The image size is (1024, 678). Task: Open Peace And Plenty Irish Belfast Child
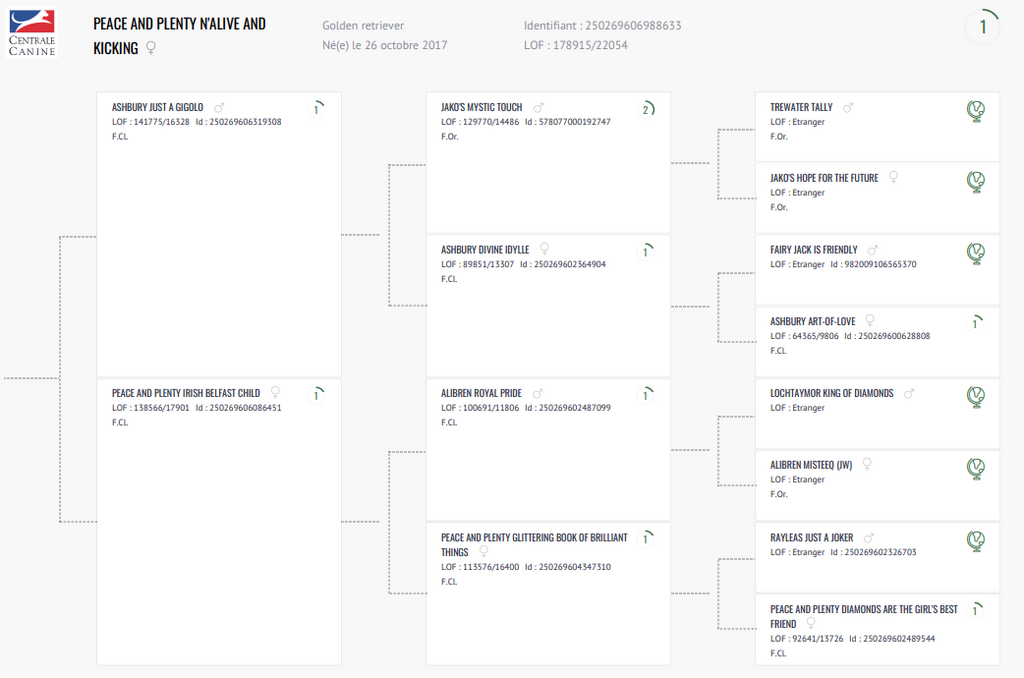[x=186, y=393]
